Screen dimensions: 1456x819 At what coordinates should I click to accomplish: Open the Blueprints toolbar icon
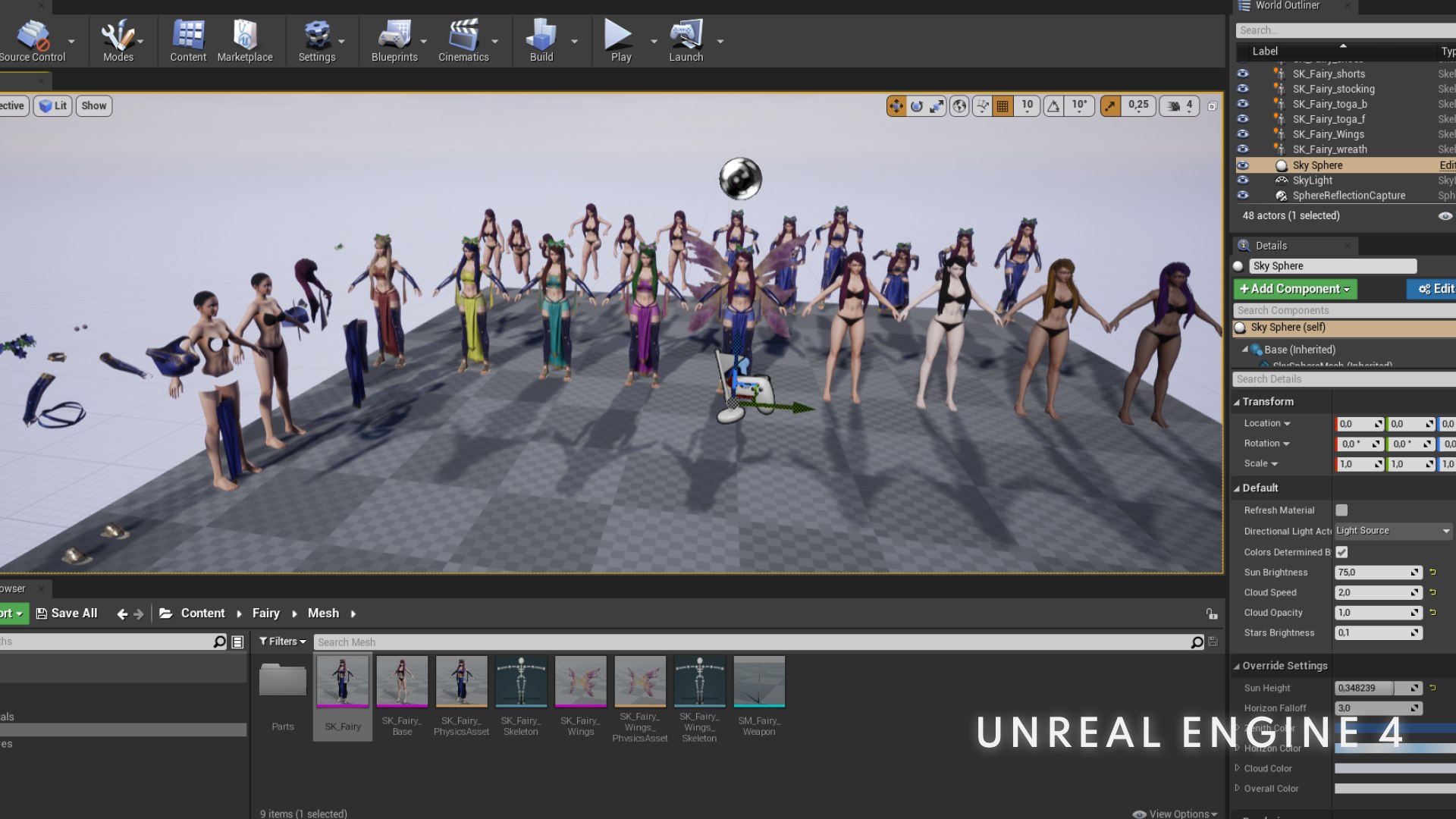pos(394,41)
